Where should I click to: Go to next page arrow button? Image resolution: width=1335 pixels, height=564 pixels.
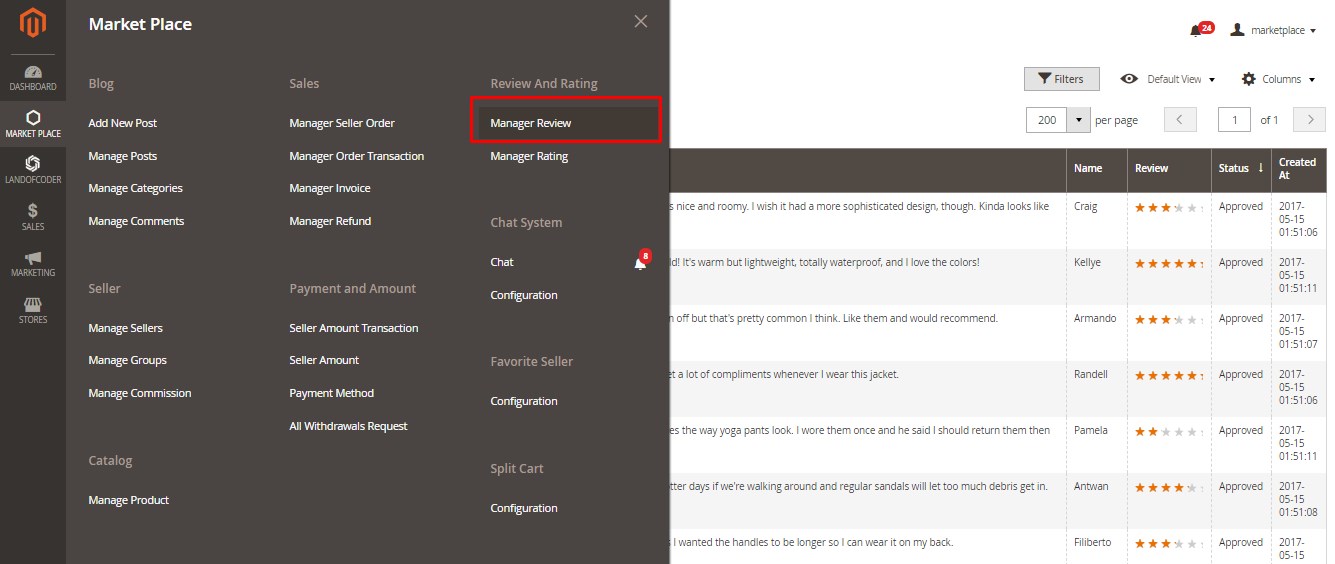1309,120
